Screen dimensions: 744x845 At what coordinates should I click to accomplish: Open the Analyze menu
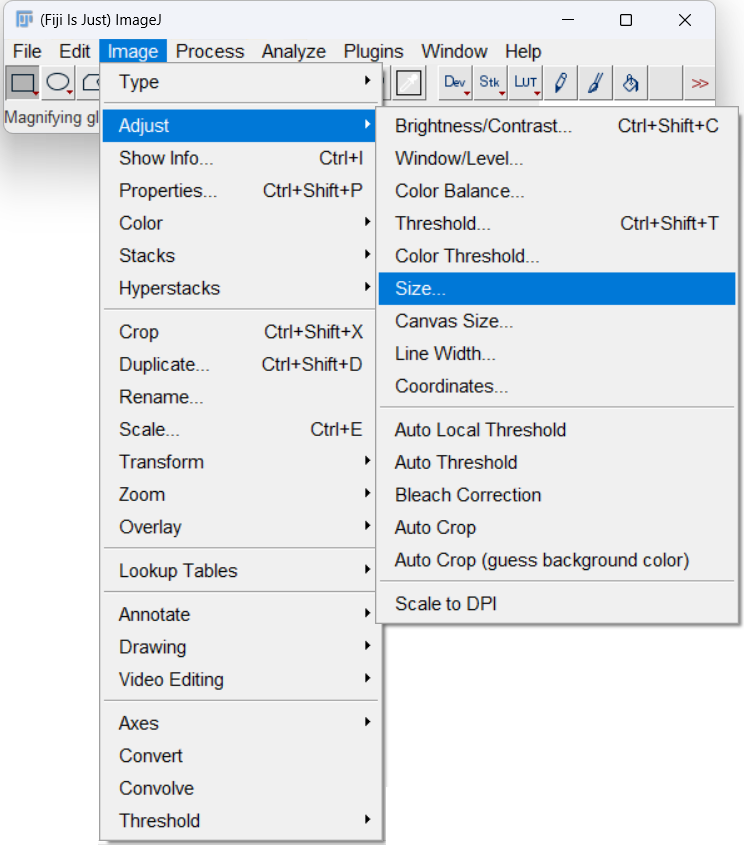pyautogui.click(x=294, y=51)
